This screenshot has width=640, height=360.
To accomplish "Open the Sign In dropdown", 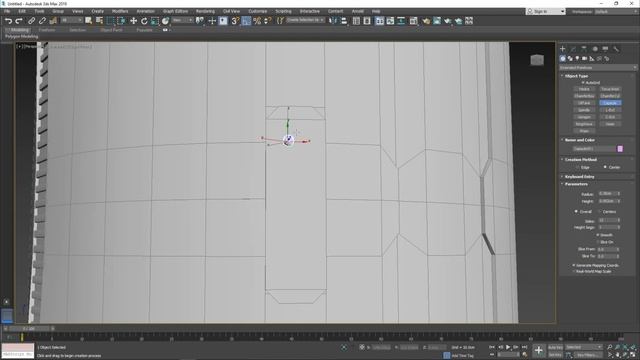I will coord(546,11).
